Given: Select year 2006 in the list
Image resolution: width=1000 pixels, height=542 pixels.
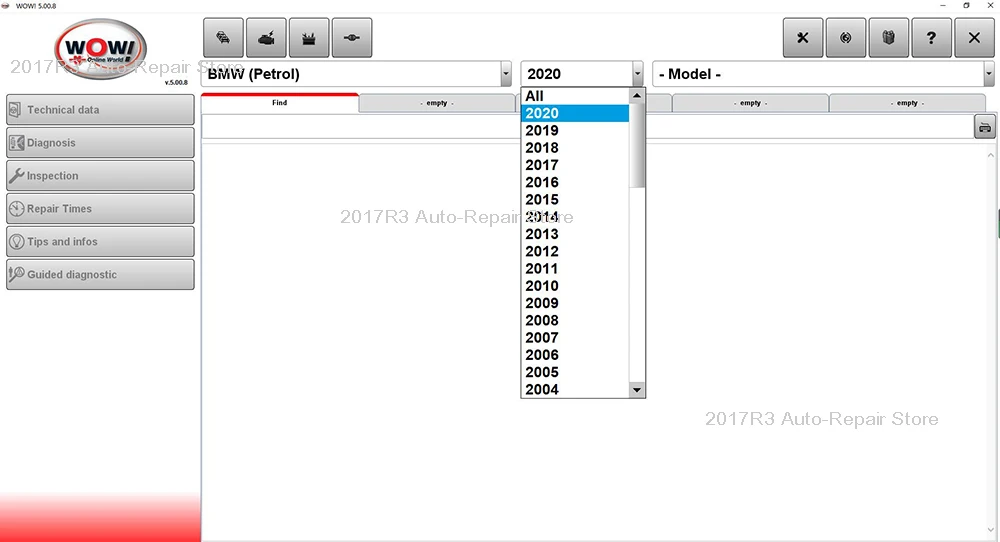Looking at the screenshot, I should [x=575, y=355].
